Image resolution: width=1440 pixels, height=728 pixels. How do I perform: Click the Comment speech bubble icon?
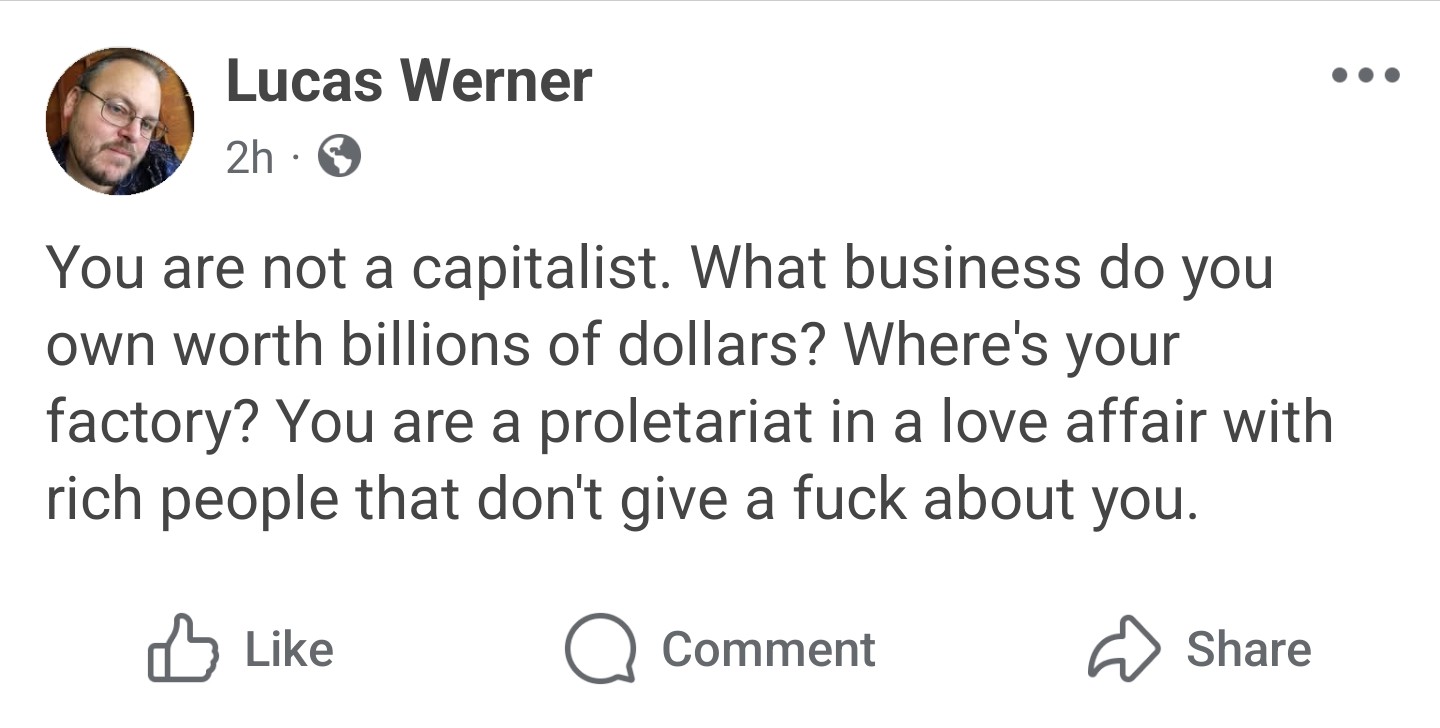600,648
